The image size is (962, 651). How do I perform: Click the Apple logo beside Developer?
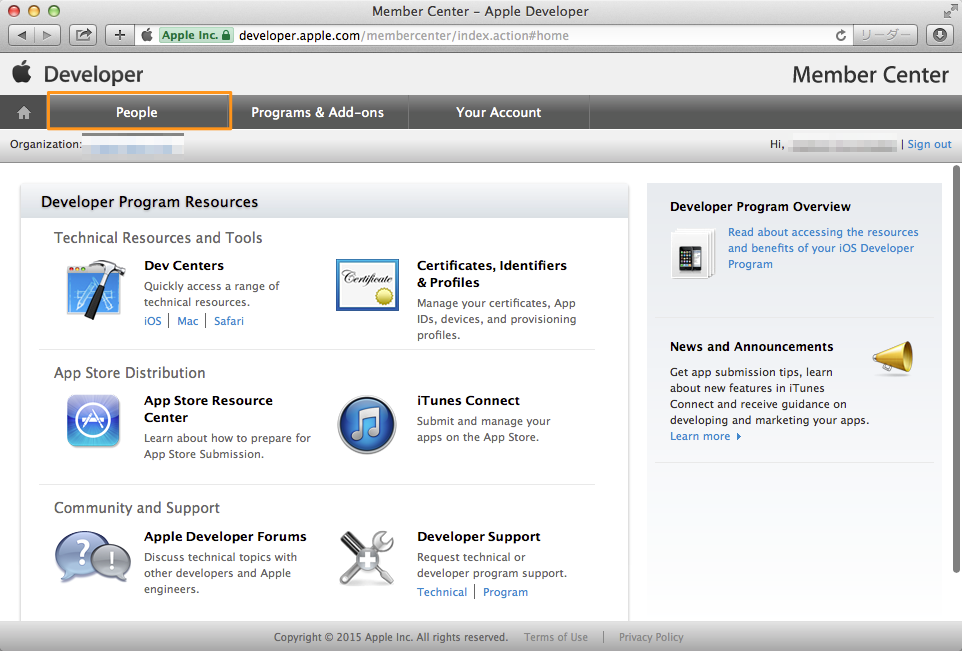point(22,72)
